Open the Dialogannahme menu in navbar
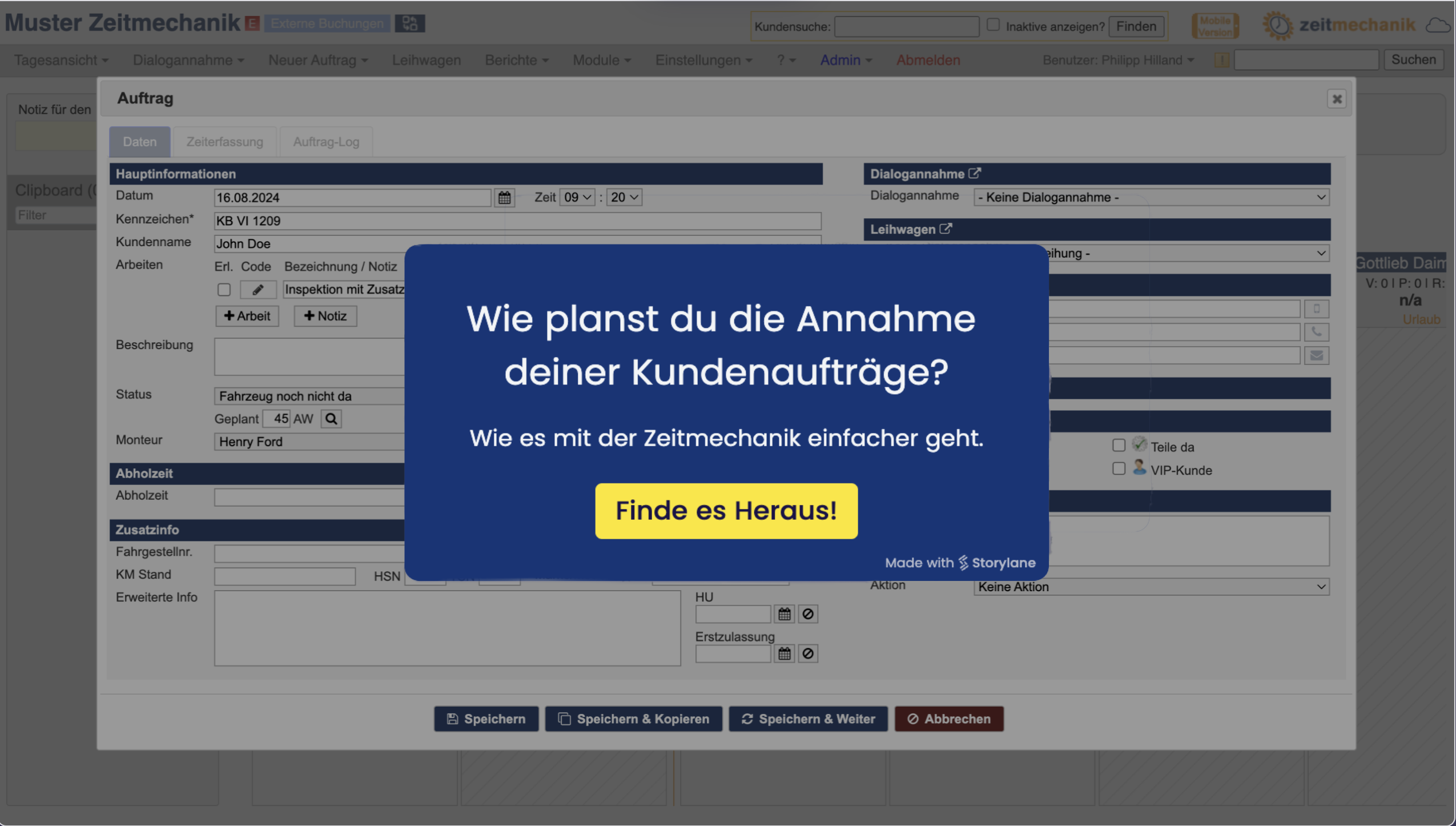The height and width of the screenshot is (826, 1456). (188, 60)
